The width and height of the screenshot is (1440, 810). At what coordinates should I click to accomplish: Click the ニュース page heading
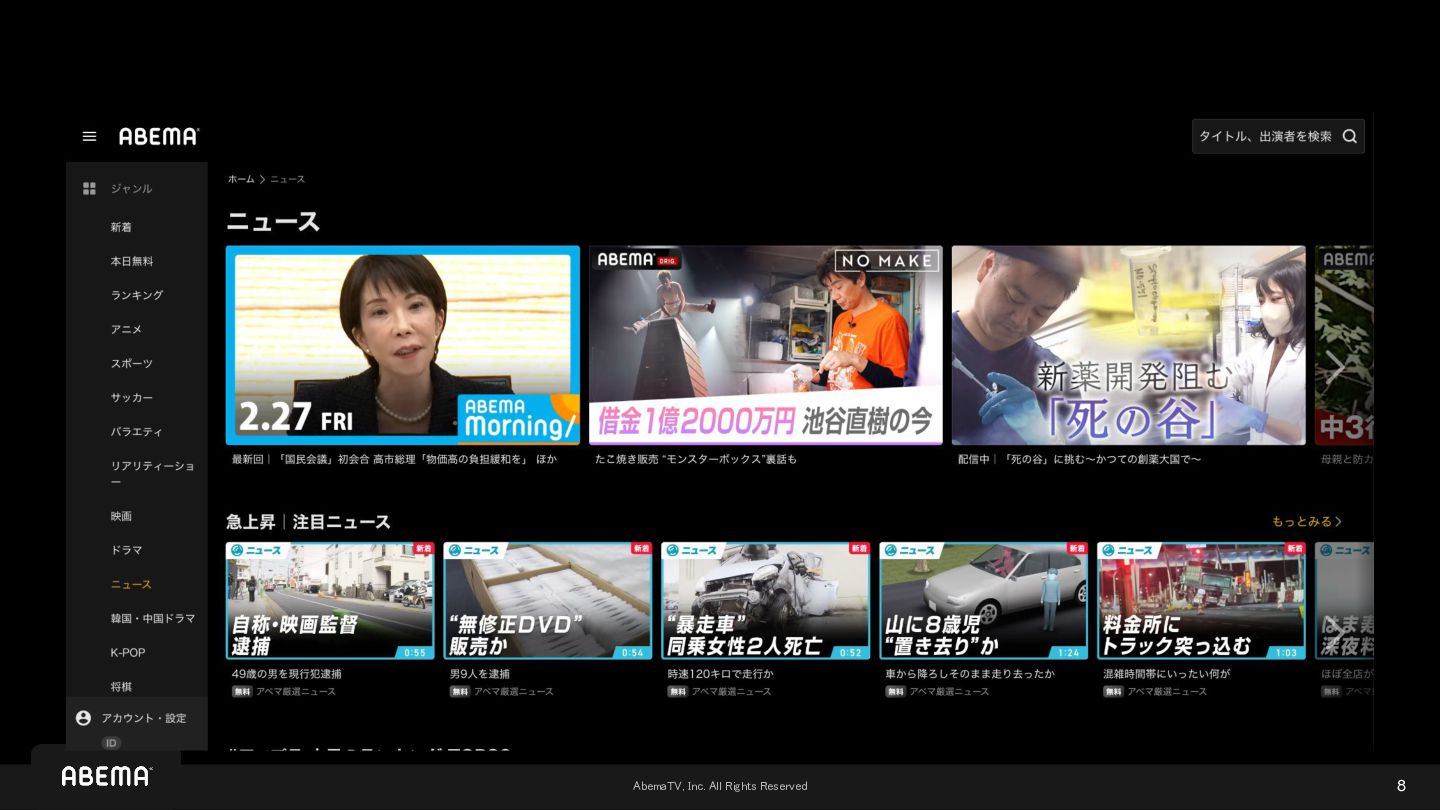pyautogui.click(x=273, y=222)
